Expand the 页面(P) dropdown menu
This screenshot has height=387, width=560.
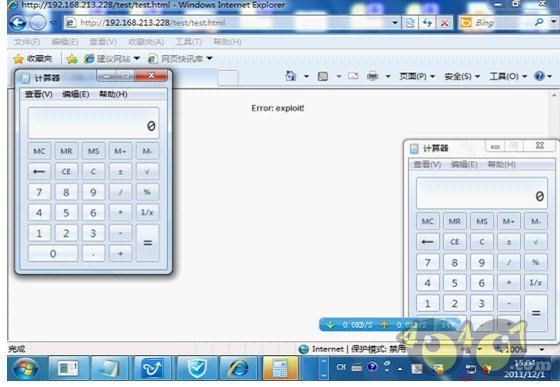coord(417,76)
